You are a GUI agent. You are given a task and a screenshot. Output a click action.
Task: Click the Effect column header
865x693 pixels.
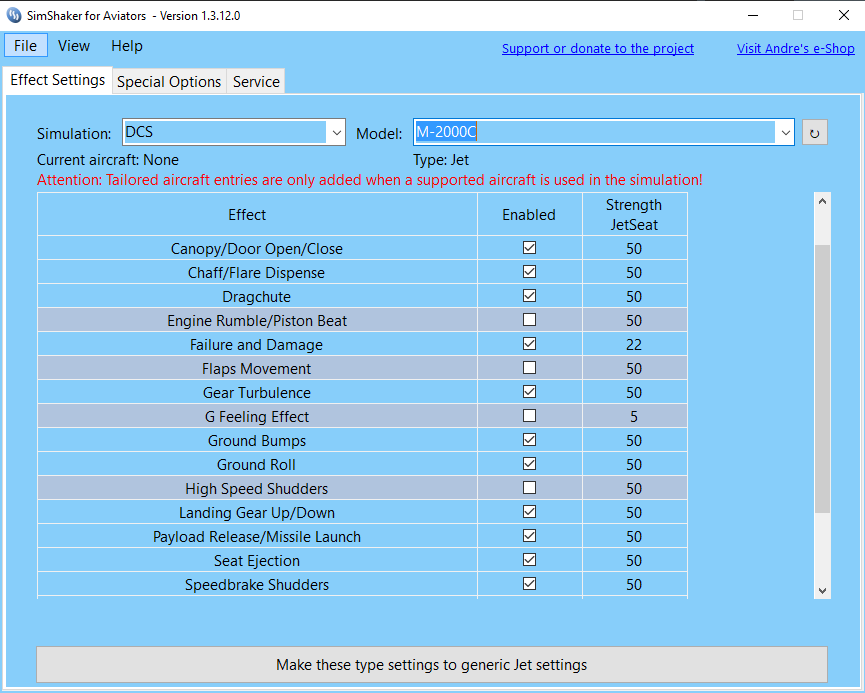pos(257,215)
